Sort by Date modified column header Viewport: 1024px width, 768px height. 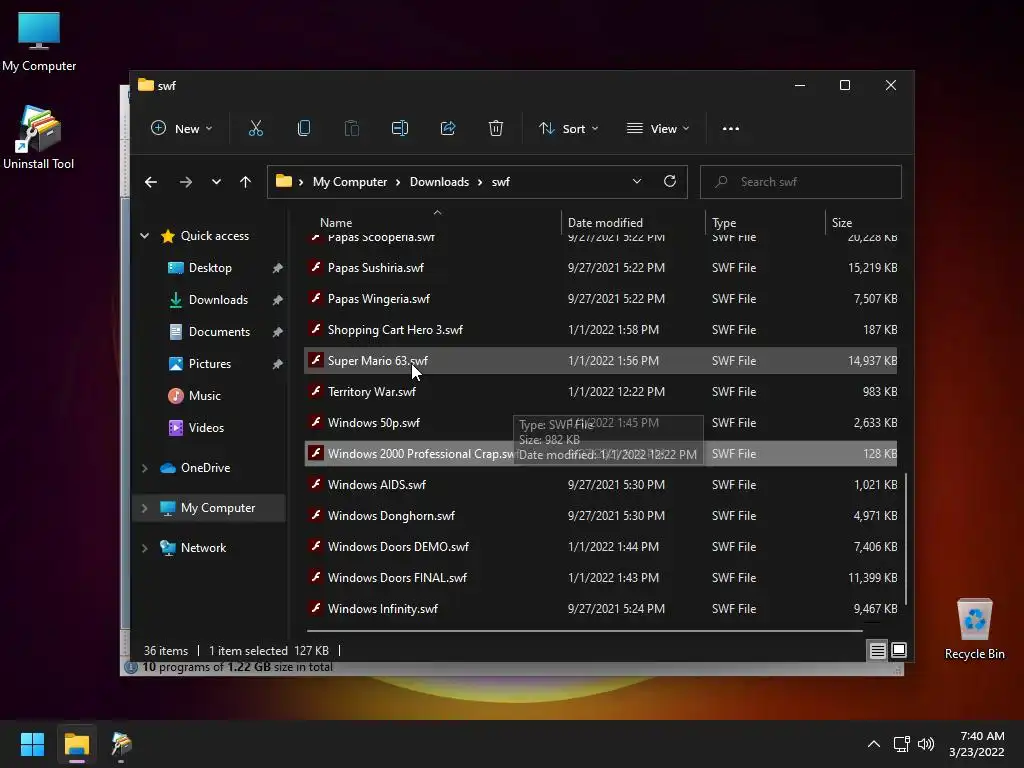pos(632,222)
